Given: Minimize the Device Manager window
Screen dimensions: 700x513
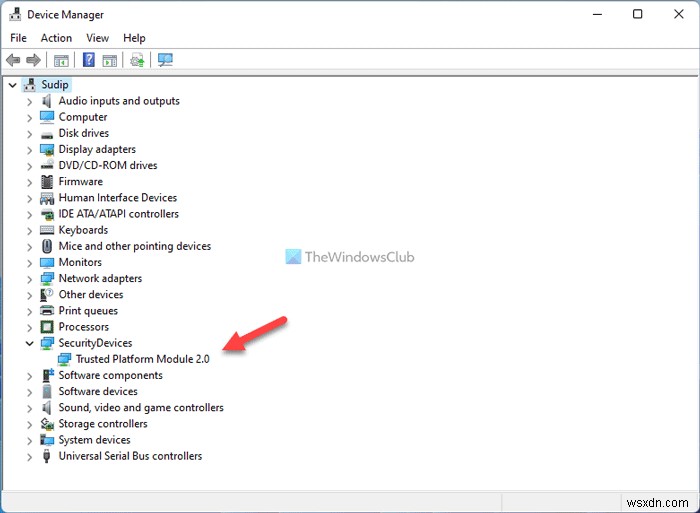Looking at the screenshot, I should coord(597,14).
